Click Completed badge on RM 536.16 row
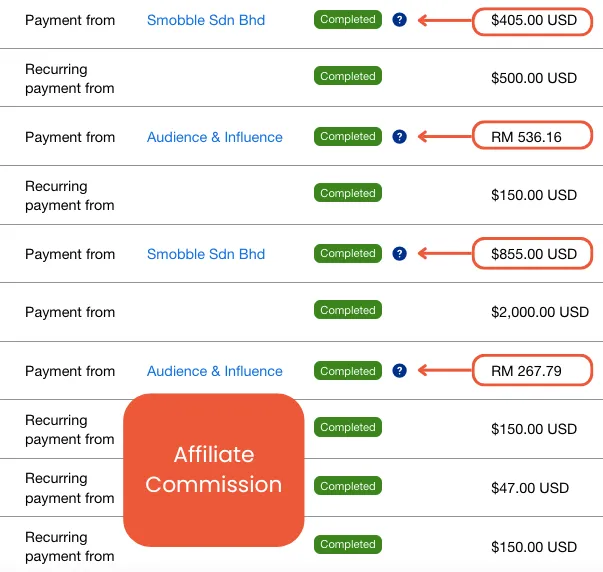The width and height of the screenshot is (603, 572). [x=348, y=137]
